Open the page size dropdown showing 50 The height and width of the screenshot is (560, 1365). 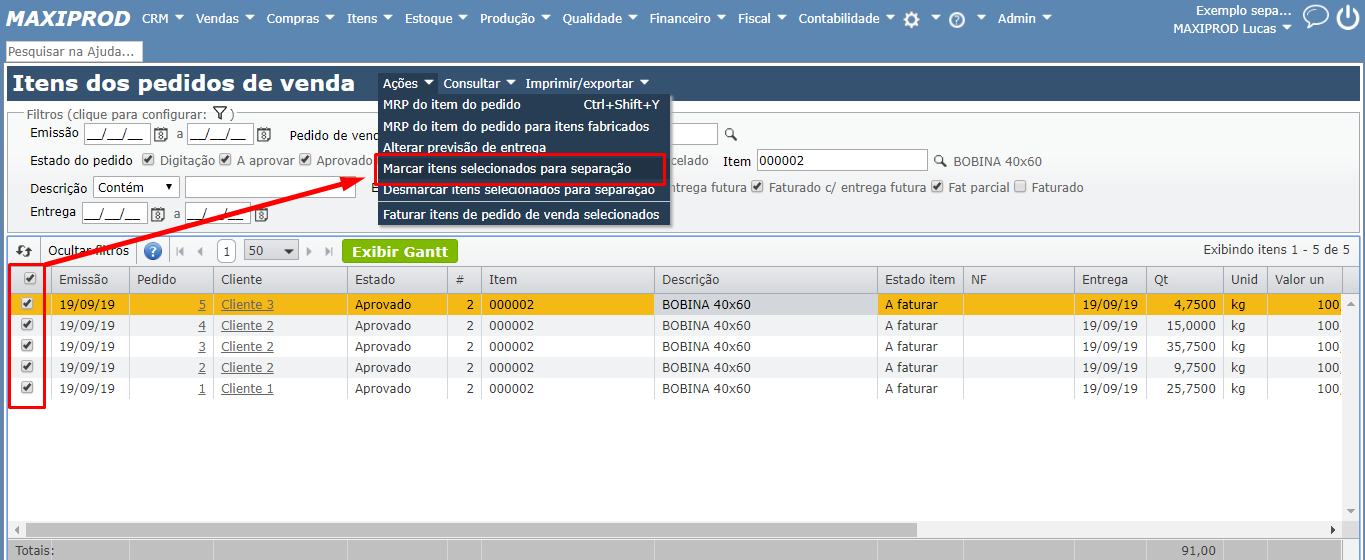272,251
